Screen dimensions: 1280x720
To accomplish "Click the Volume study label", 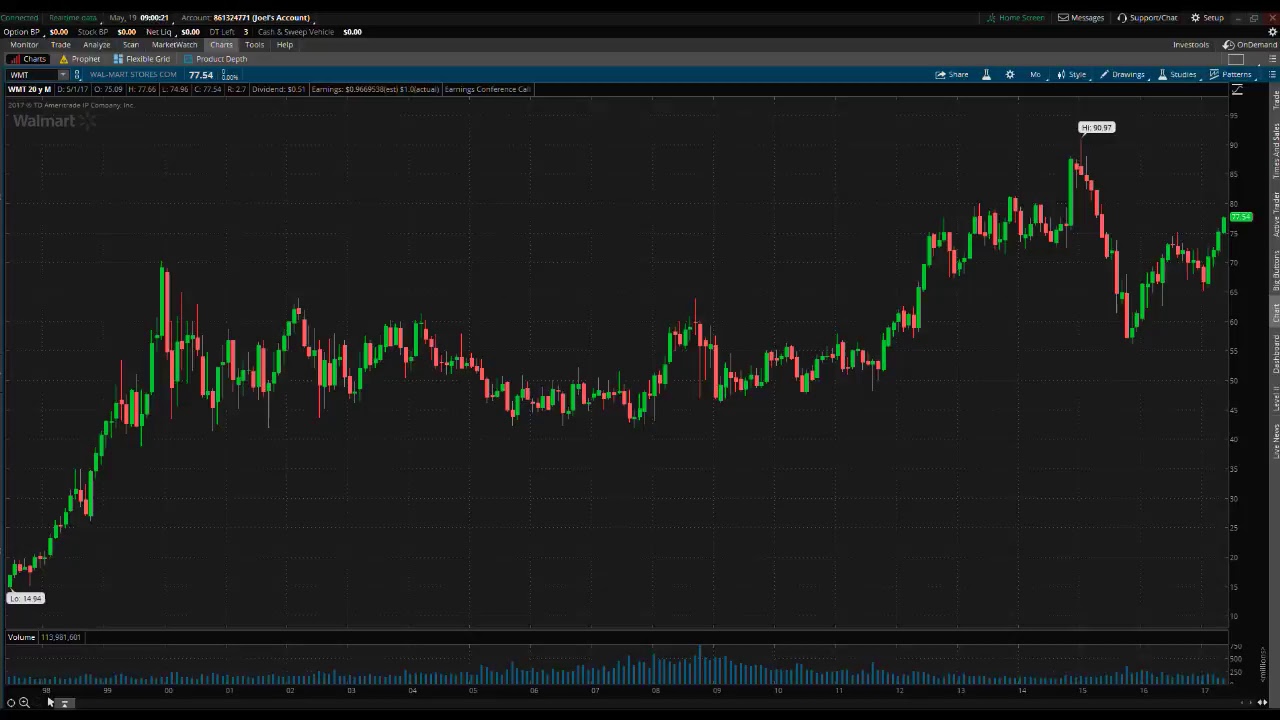I will tap(21, 637).
